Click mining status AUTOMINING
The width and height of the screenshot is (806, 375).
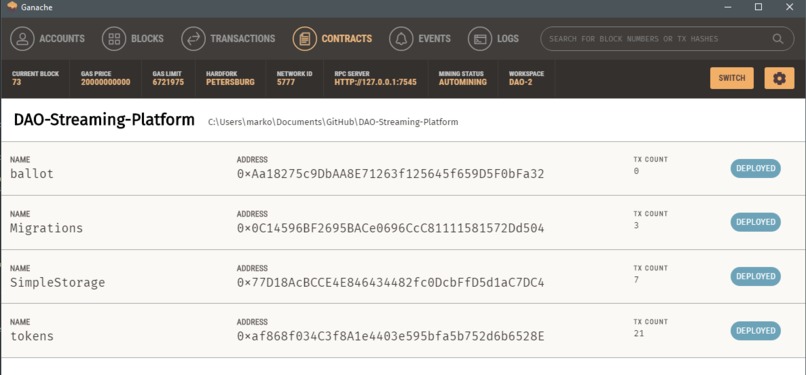pos(463,82)
